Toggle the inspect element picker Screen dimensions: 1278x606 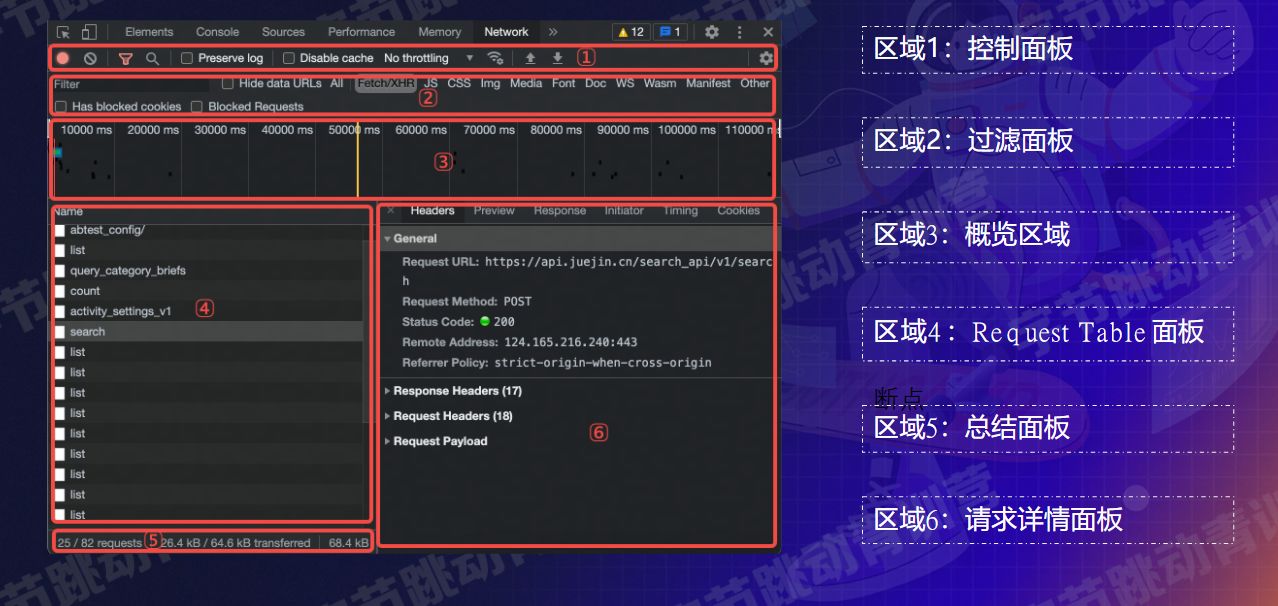[x=64, y=32]
